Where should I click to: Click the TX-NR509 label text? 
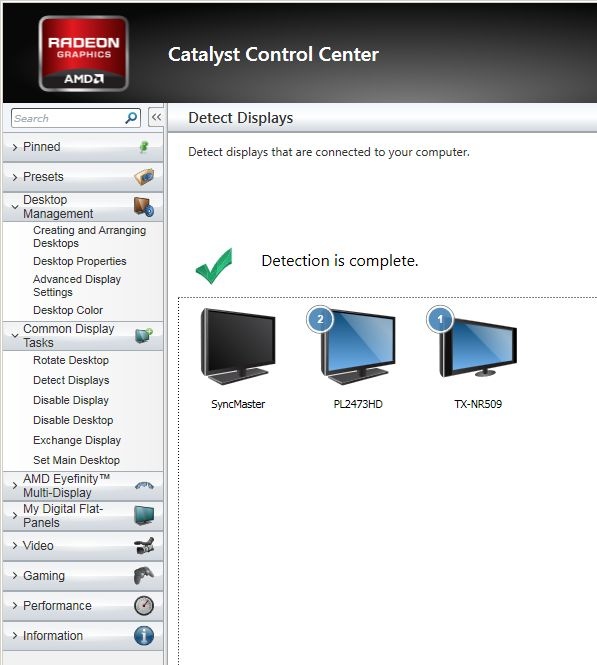click(x=478, y=404)
